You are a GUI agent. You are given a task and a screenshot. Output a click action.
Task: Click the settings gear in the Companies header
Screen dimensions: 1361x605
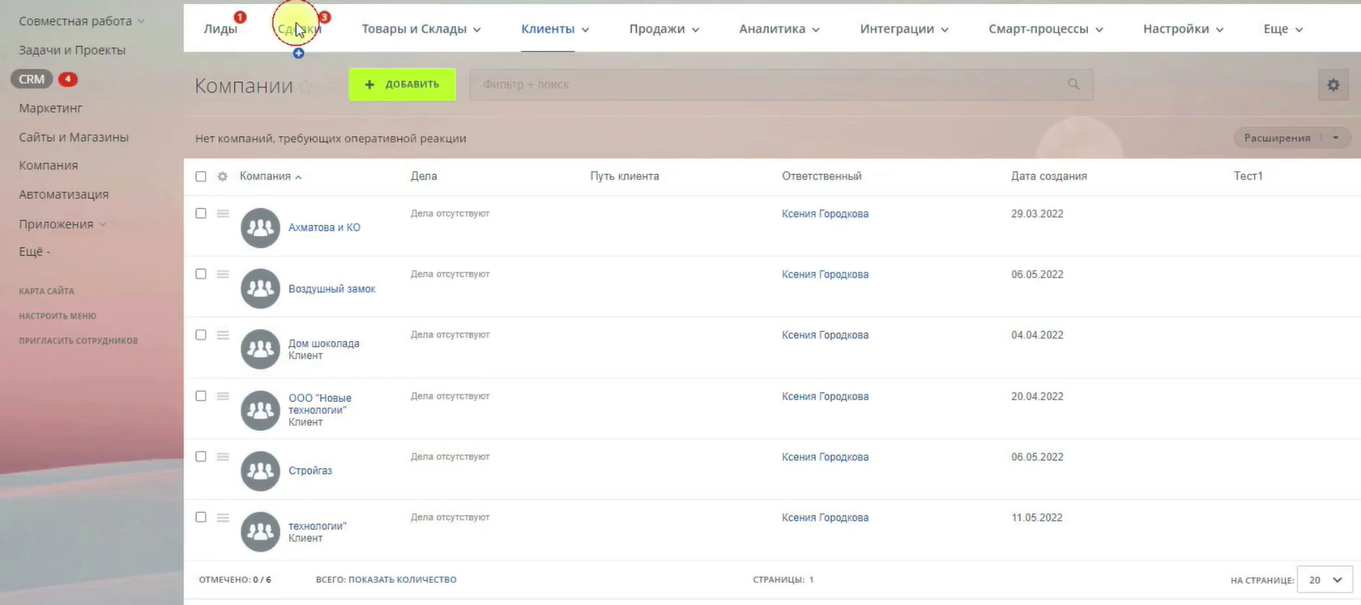[x=1333, y=85]
